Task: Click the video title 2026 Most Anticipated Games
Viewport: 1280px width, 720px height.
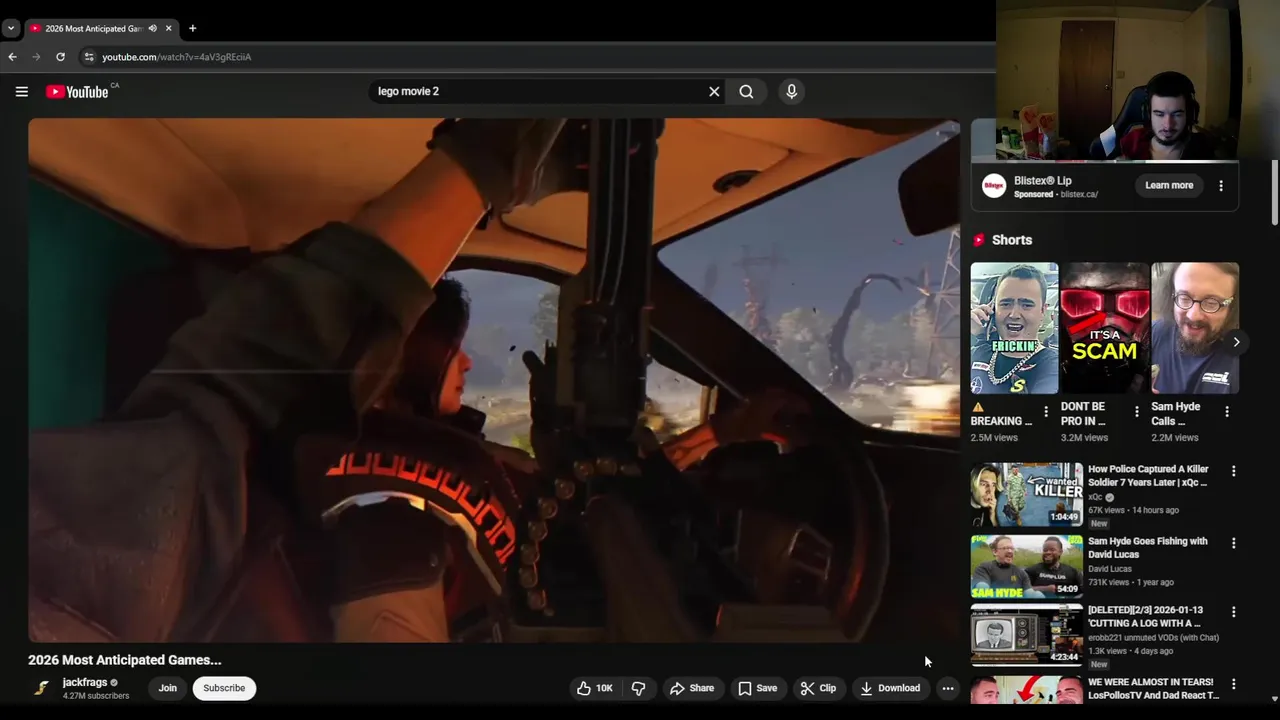Action: [x=125, y=660]
